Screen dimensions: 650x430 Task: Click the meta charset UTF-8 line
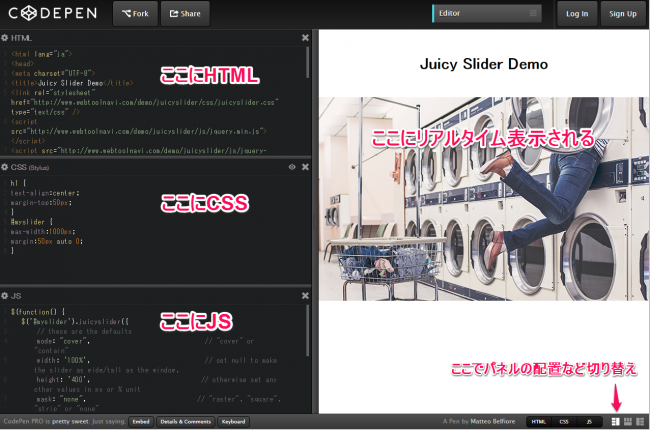53,73
